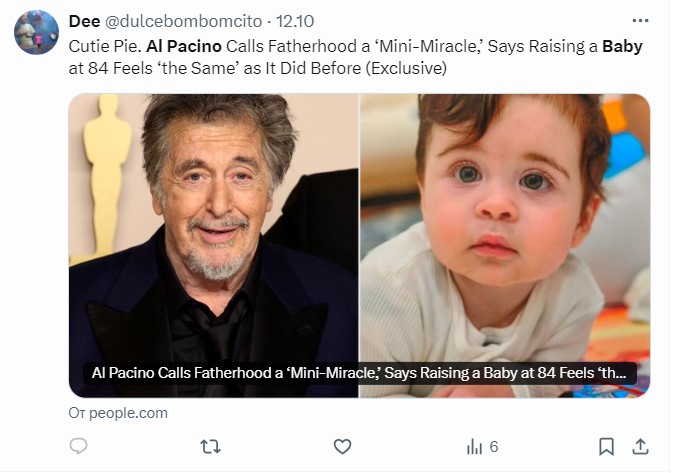Visit the people.com source link
Viewport: 690px width, 473px height.
coord(118,412)
